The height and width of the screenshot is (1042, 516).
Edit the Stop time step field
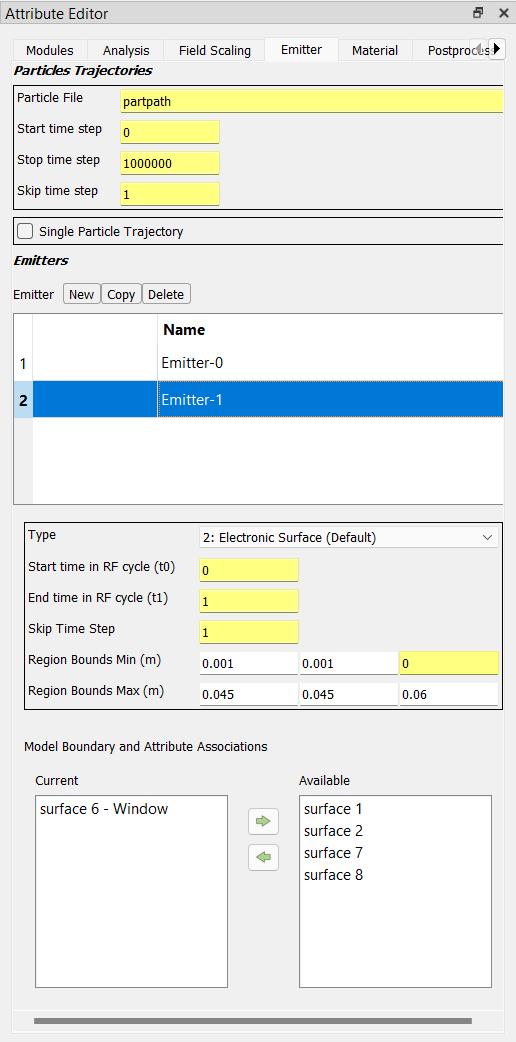tap(170, 163)
